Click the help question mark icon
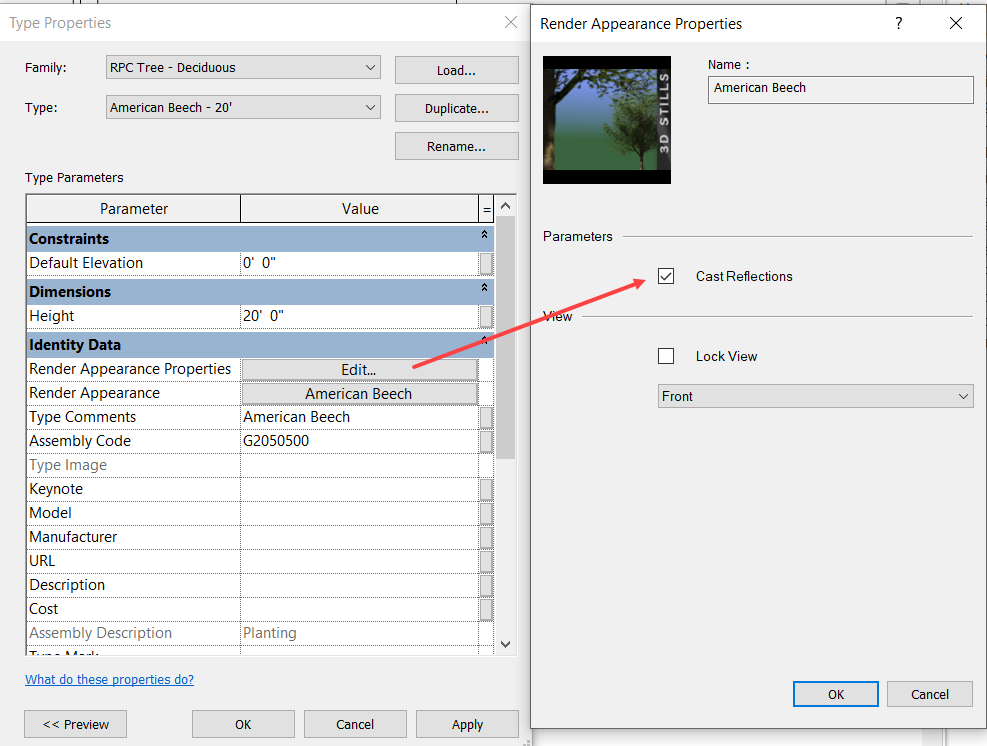This screenshot has width=987, height=746. point(899,23)
